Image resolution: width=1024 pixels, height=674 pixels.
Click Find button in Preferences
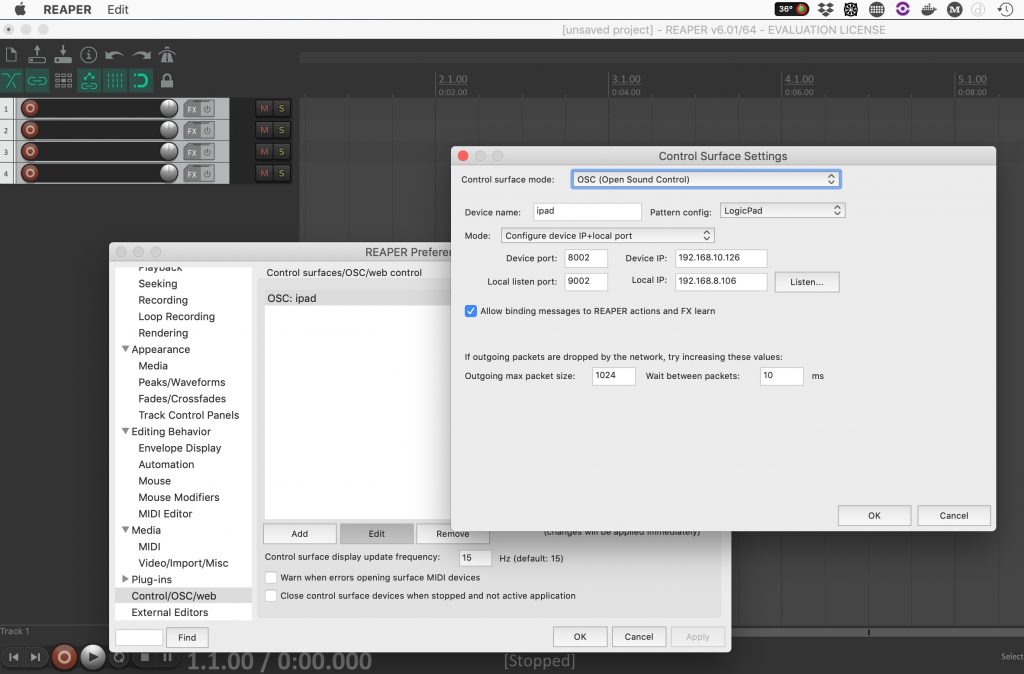pos(187,637)
